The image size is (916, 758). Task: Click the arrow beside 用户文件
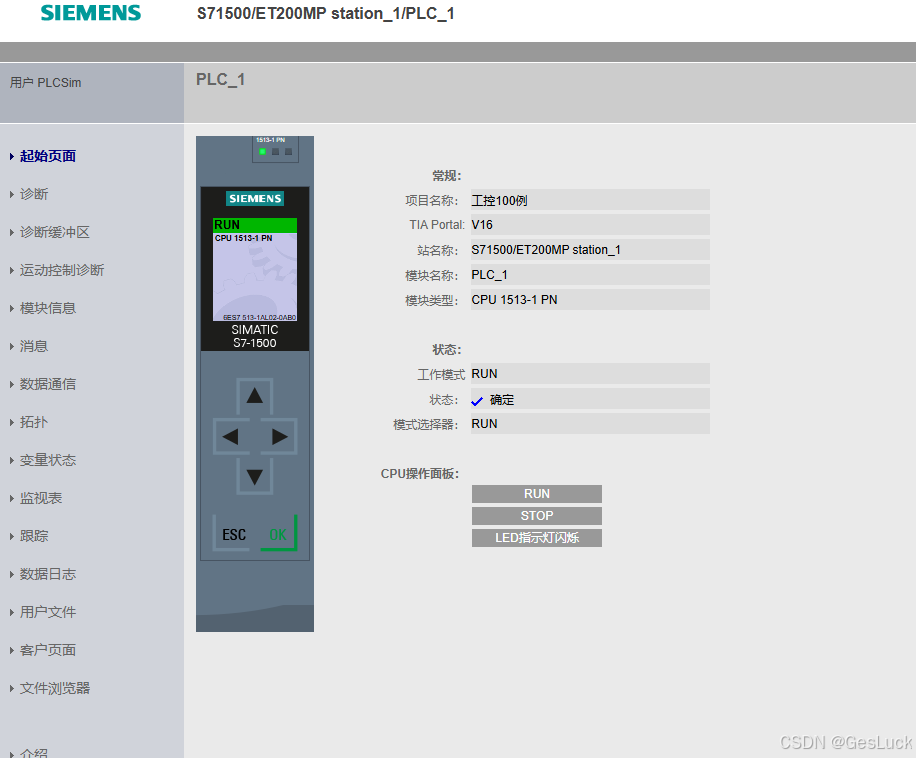pos(12,613)
